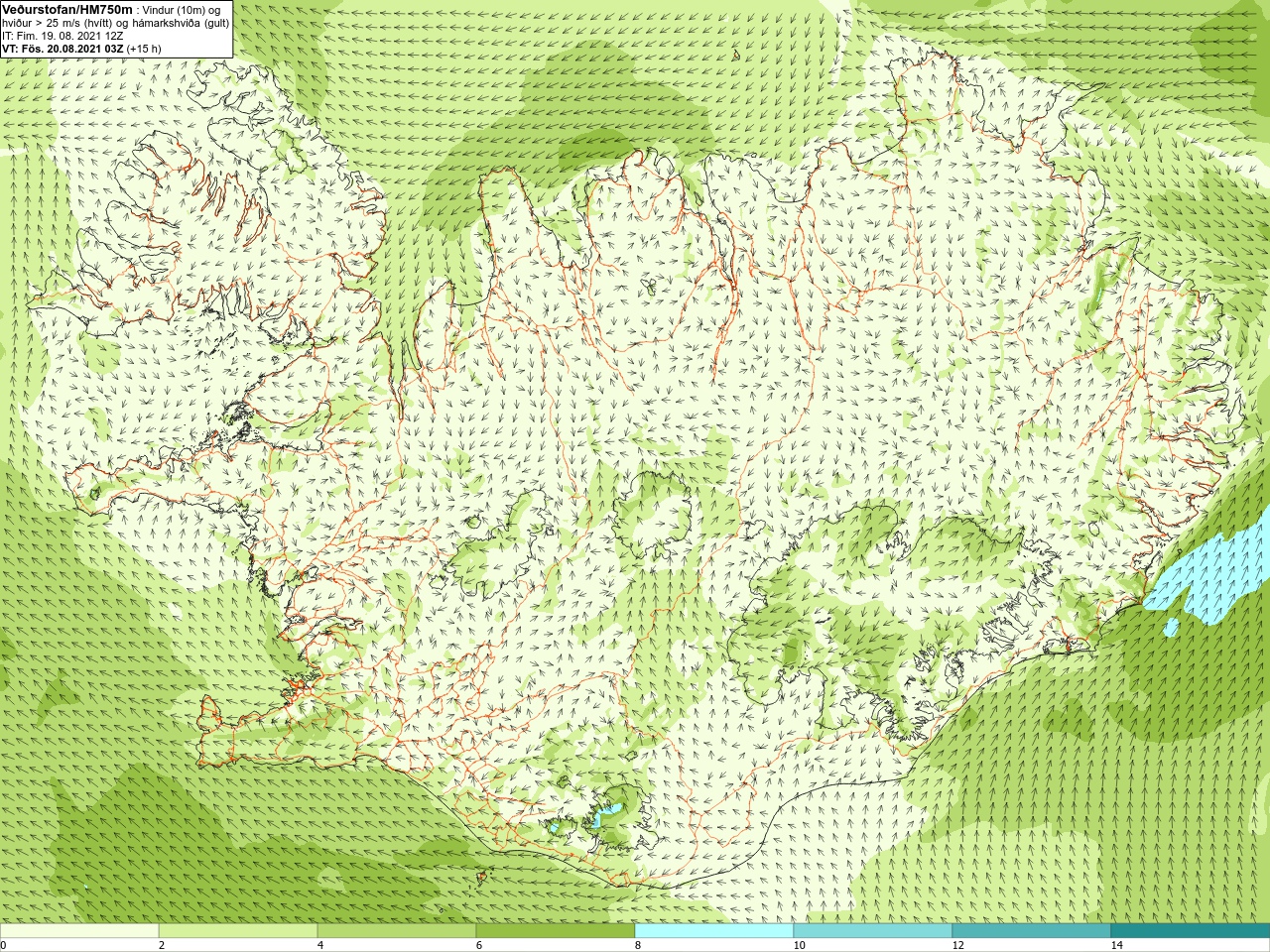Click the 12–14 m/s teal legend swatch
The height and width of the screenshot is (952, 1270).
coord(1032,931)
